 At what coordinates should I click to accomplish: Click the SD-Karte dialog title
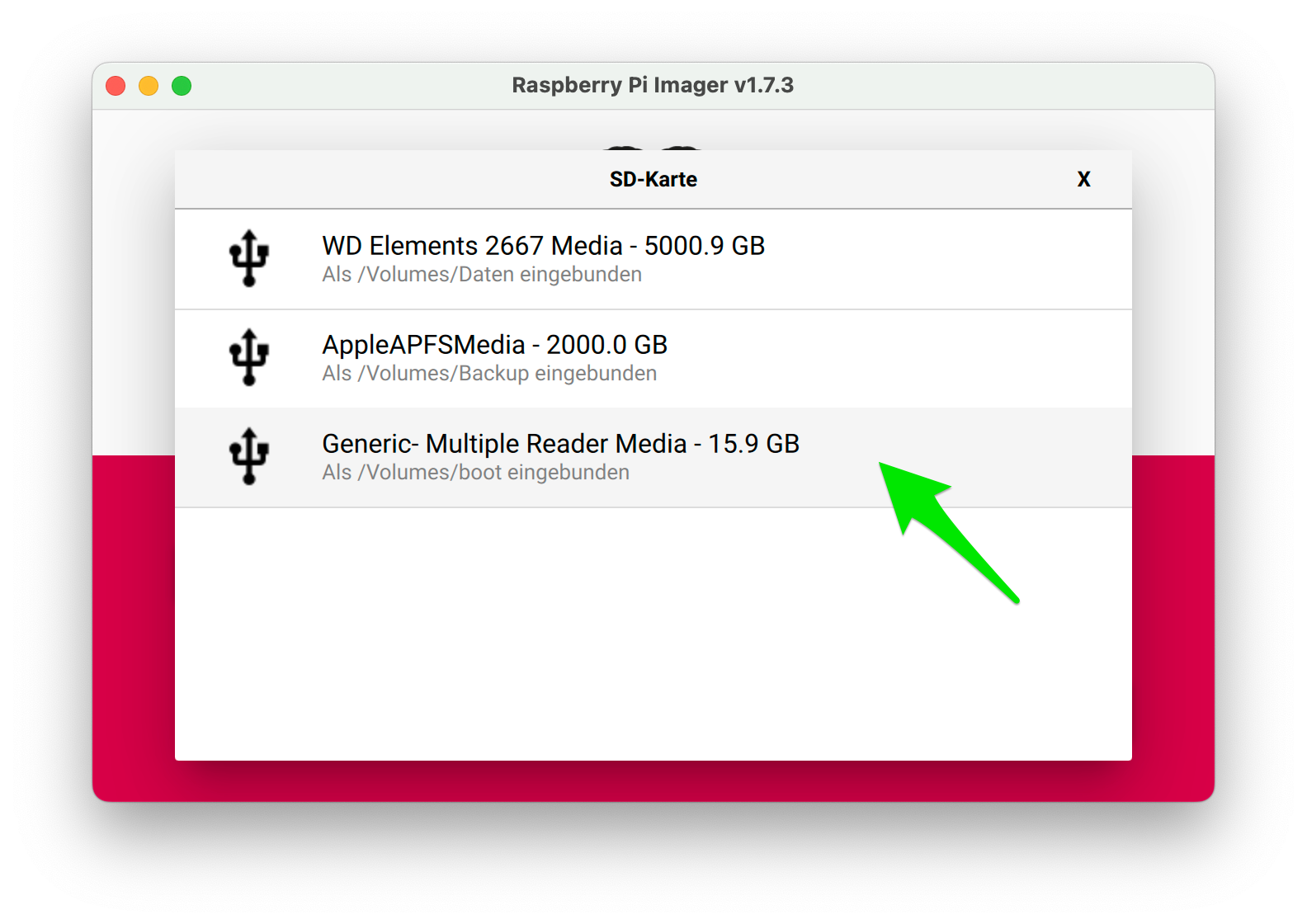(x=653, y=179)
